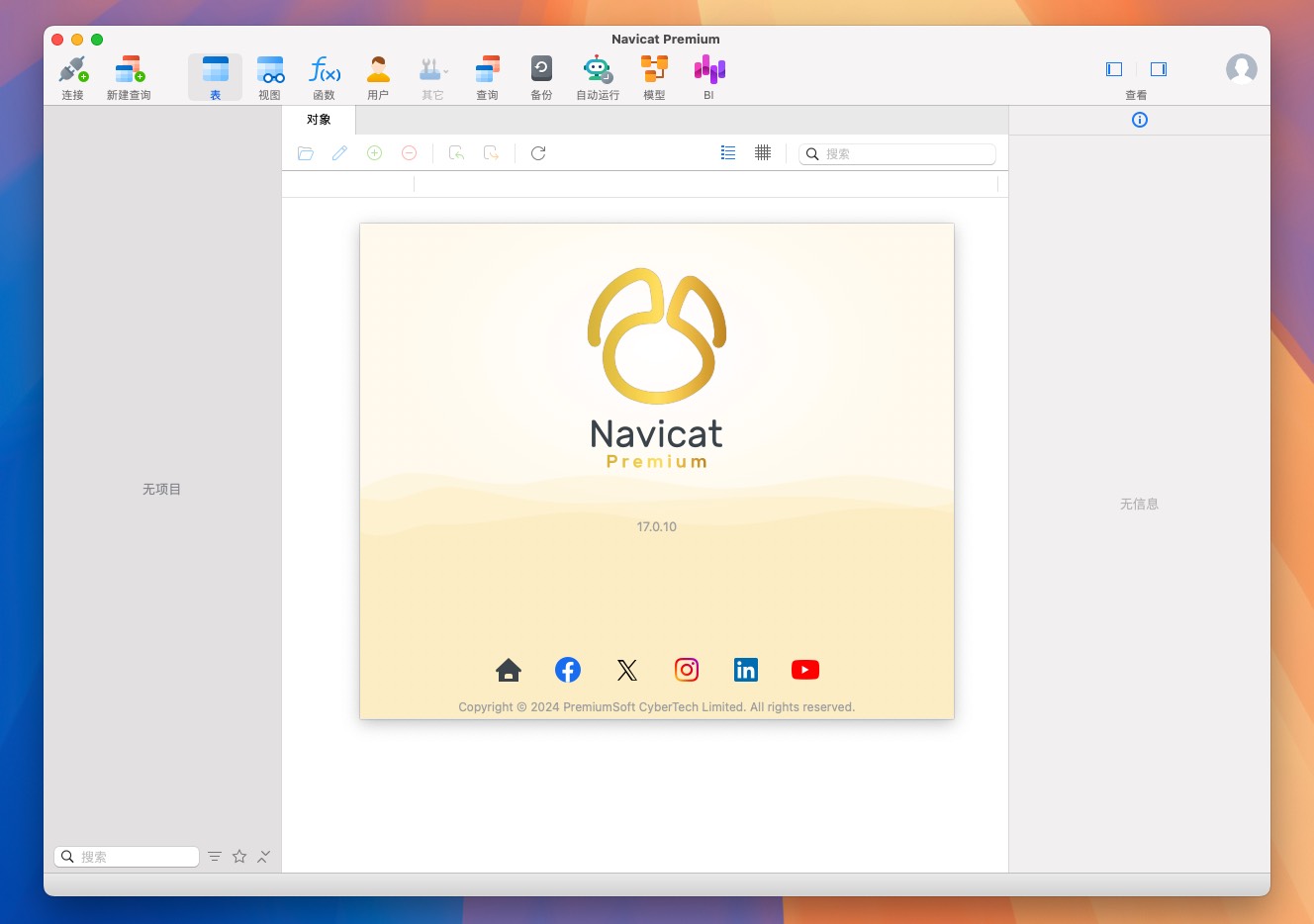Click the Copyright 2024 PremiumSoft text

[x=657, y=707]
